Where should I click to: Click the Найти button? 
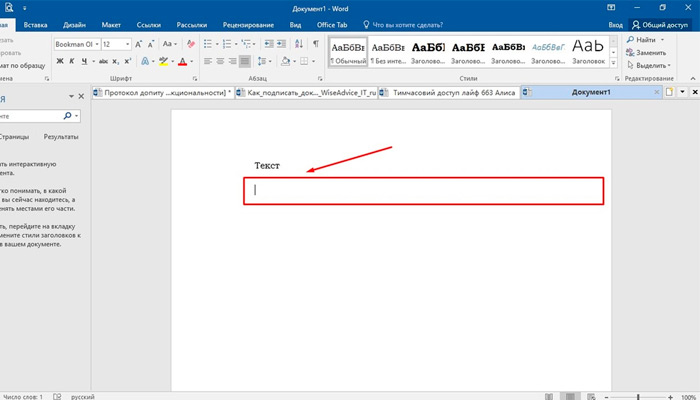click(645, 40)
